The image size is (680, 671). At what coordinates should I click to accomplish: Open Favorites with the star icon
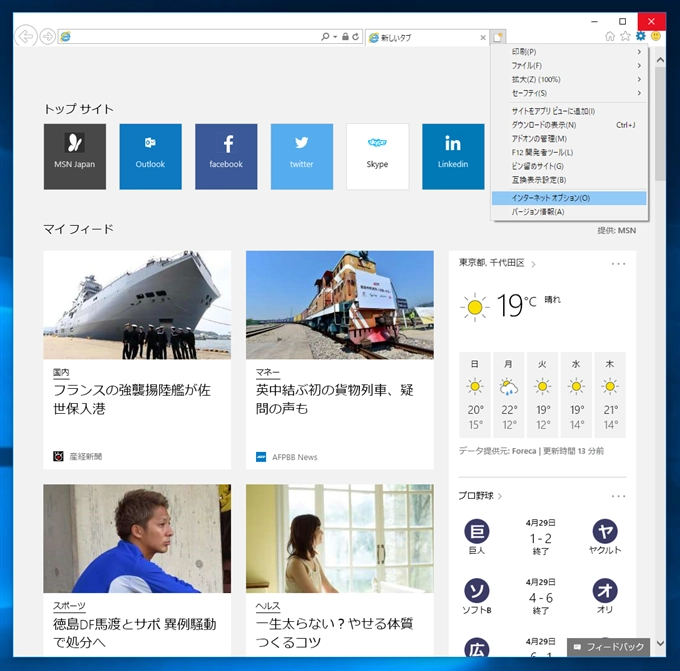coord(625,36)
